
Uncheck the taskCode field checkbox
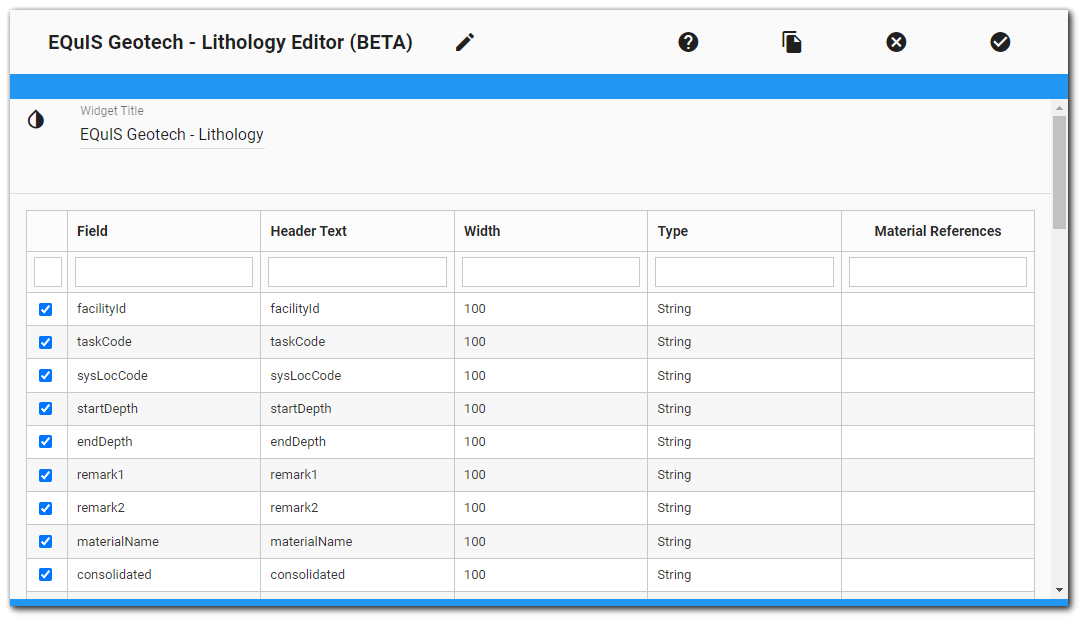45,342
